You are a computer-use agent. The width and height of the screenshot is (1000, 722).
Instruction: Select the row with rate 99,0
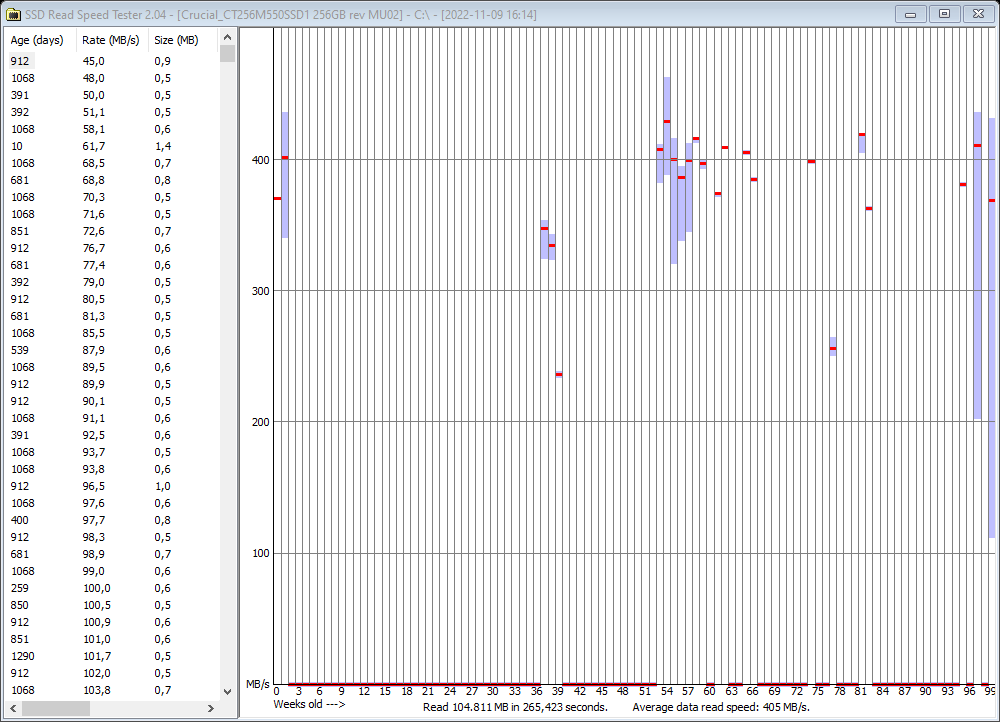[x=112, y=571]
